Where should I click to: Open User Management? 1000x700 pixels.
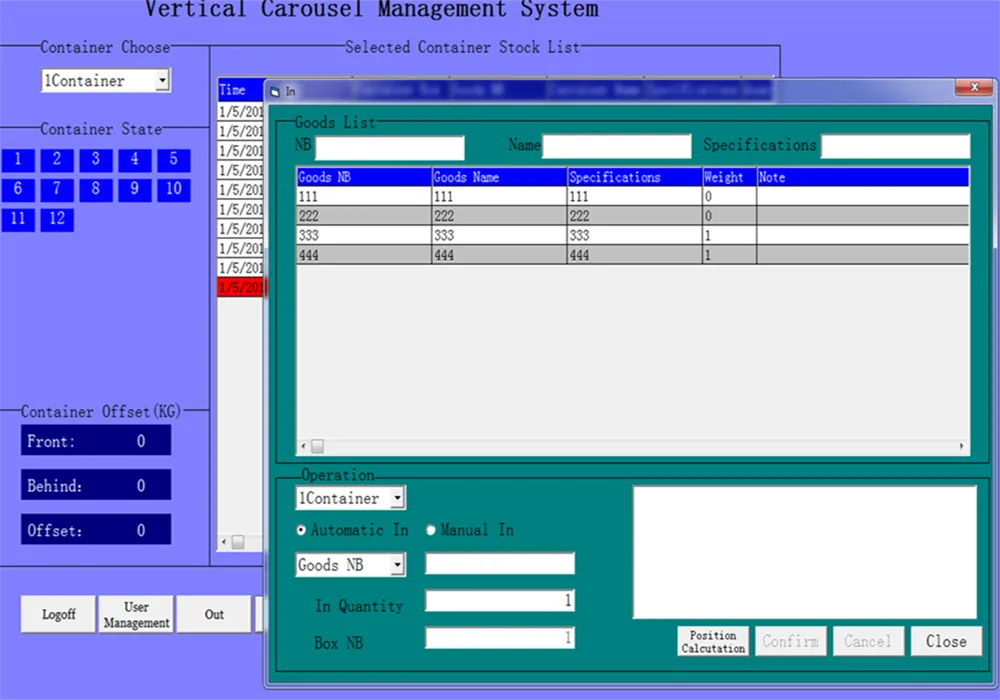pos(136,614)
